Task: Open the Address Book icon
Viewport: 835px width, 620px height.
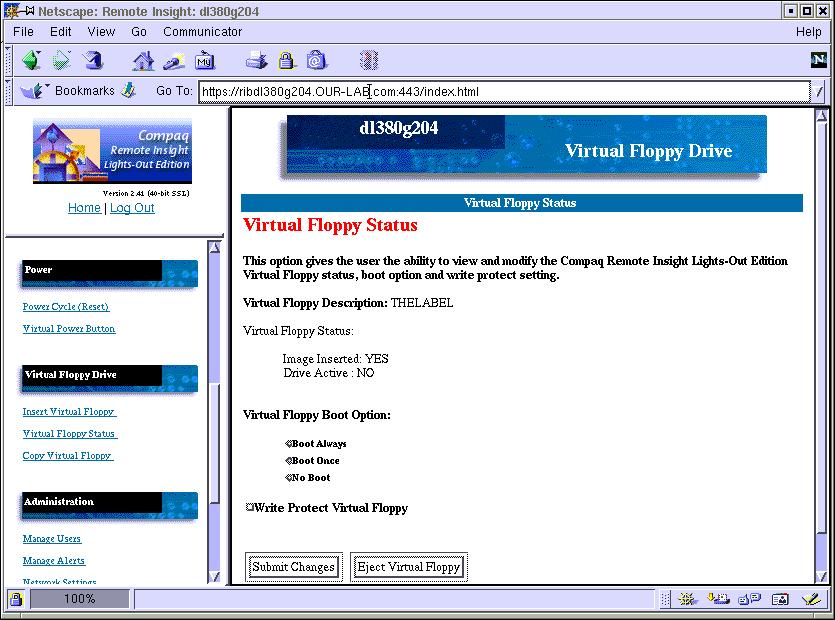Action: [x=780, y=598]
